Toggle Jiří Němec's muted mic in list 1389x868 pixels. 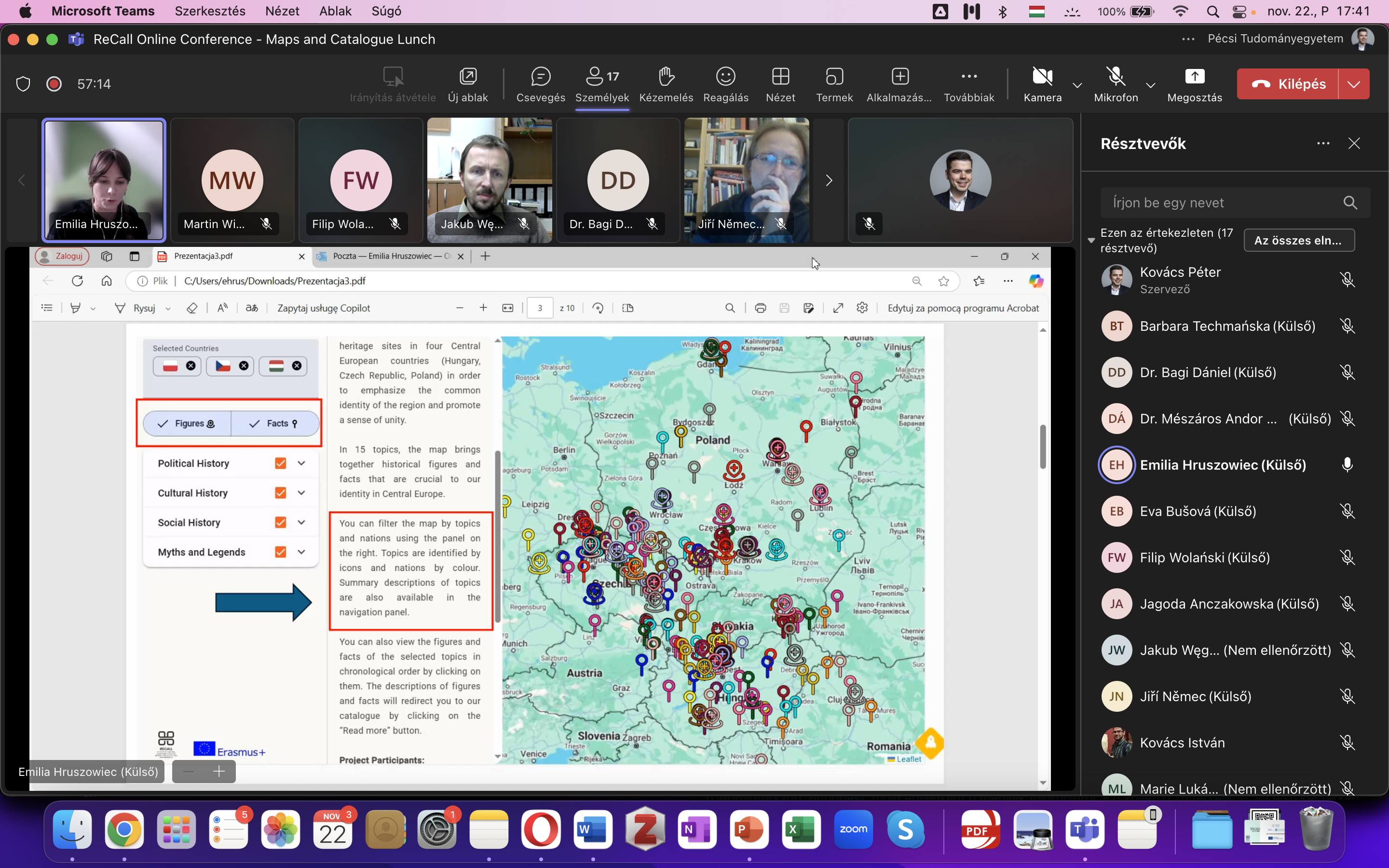[1347, 696]
